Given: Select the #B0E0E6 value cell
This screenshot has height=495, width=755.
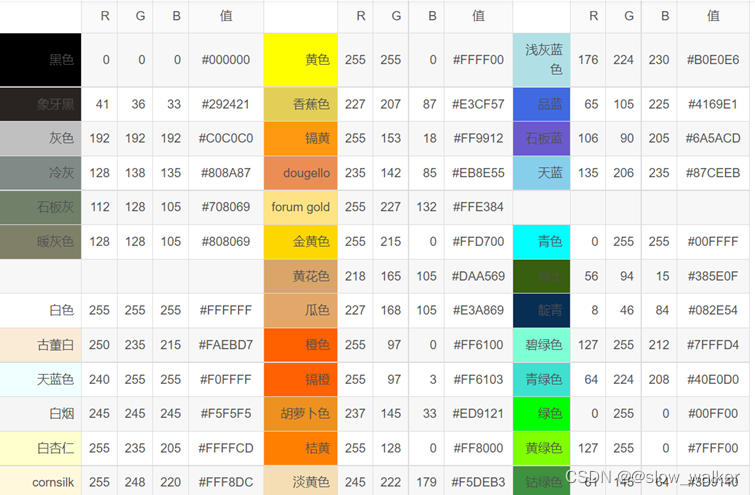Looking at the screenshot, I should click(713, 60).
